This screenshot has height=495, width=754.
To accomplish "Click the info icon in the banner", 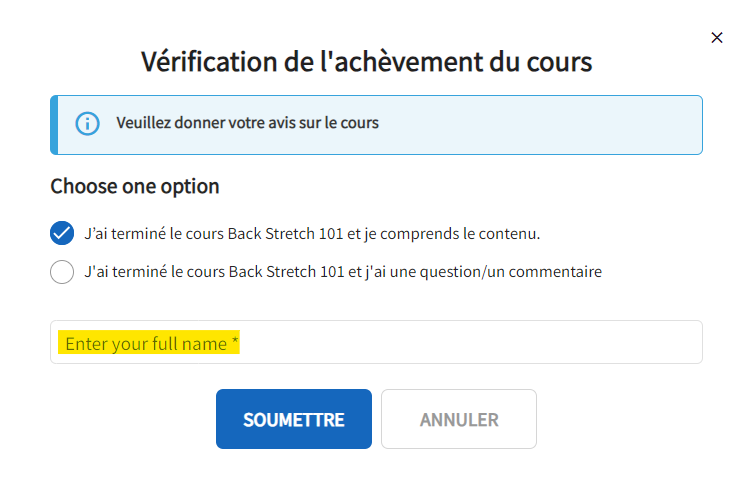I will pos(88,124).
